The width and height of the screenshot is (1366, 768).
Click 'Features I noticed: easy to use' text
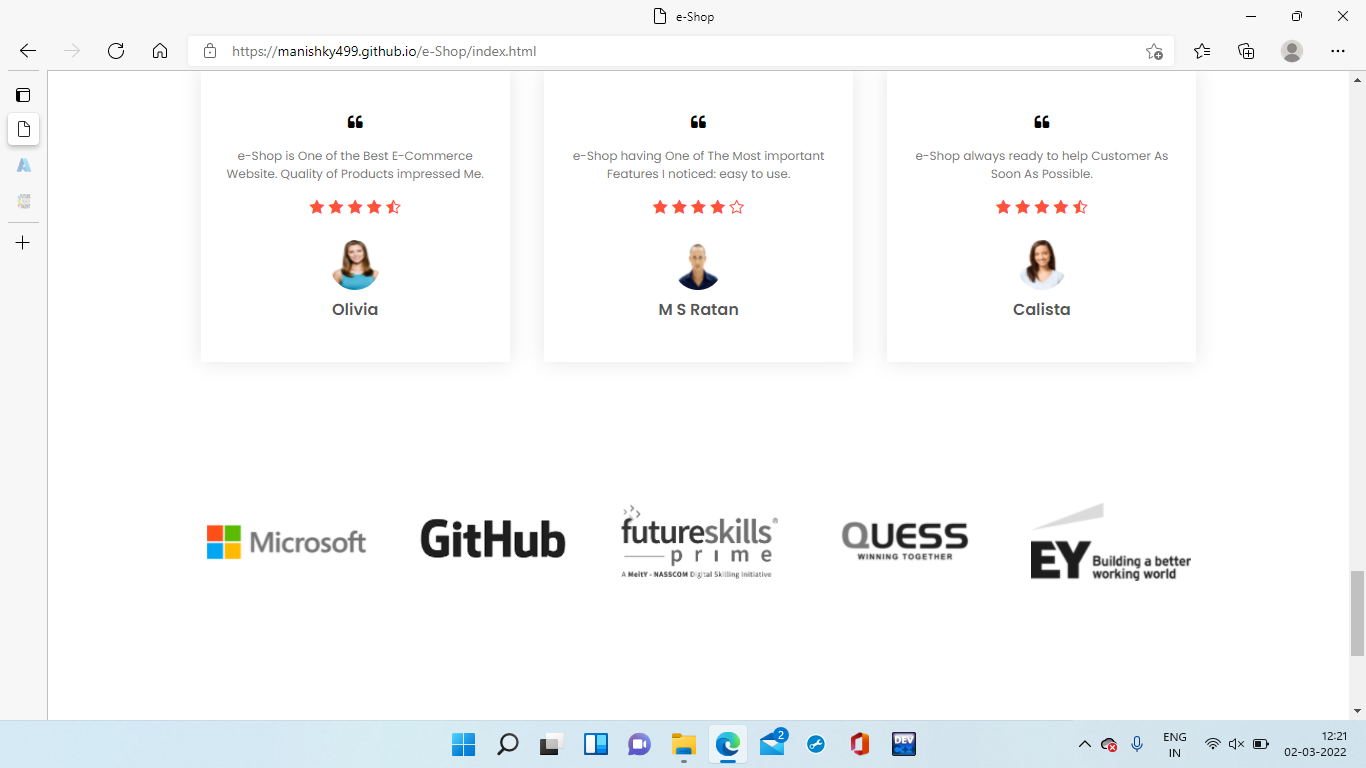698,174
